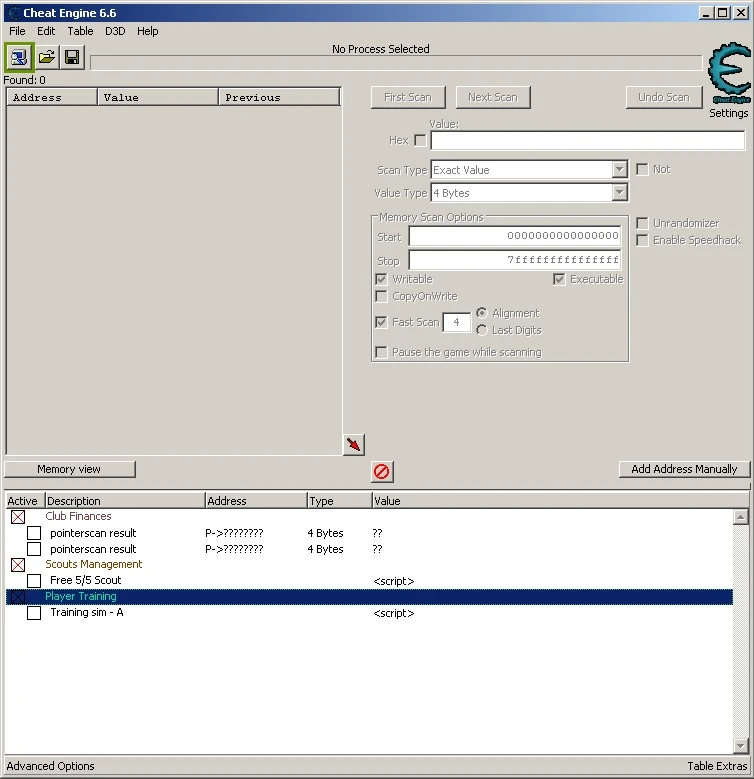Select the Club Finances row
Screen dimensions: 754x779
coord(369,517)
